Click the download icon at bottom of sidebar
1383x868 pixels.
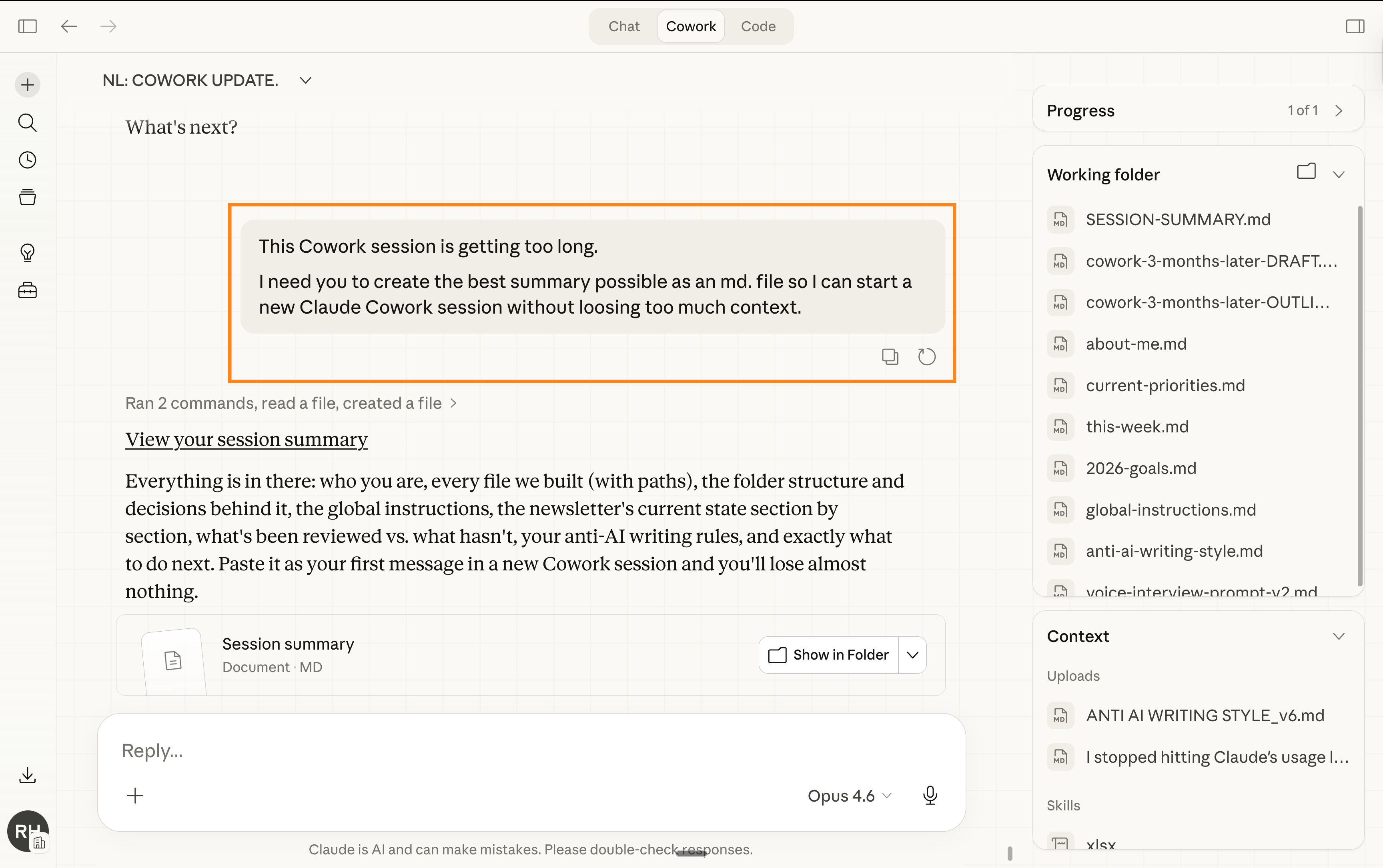point(27,775)
